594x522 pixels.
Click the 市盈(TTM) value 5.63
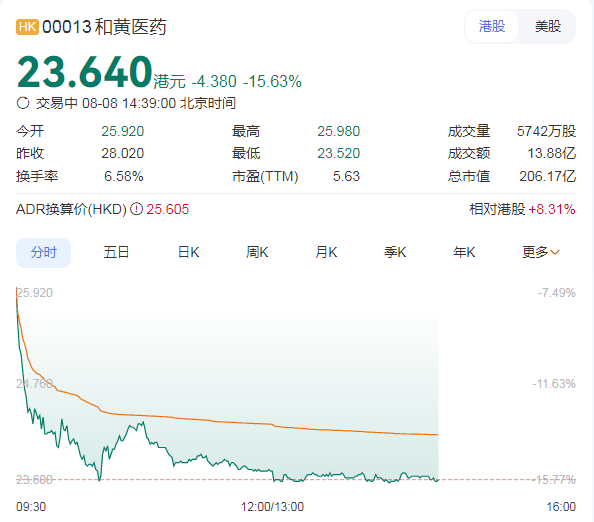coord(346,176)
